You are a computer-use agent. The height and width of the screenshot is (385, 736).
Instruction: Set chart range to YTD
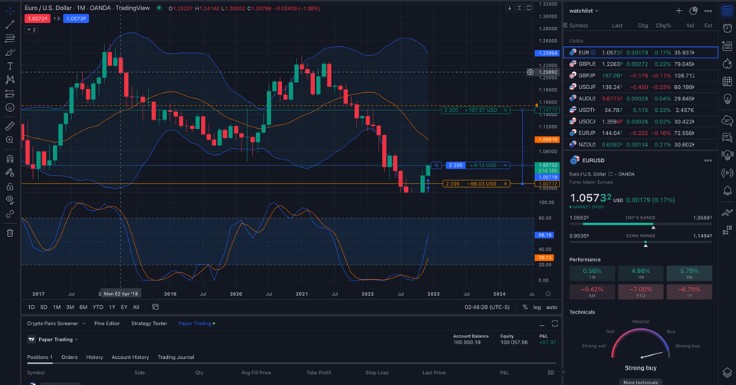point(98,307)
